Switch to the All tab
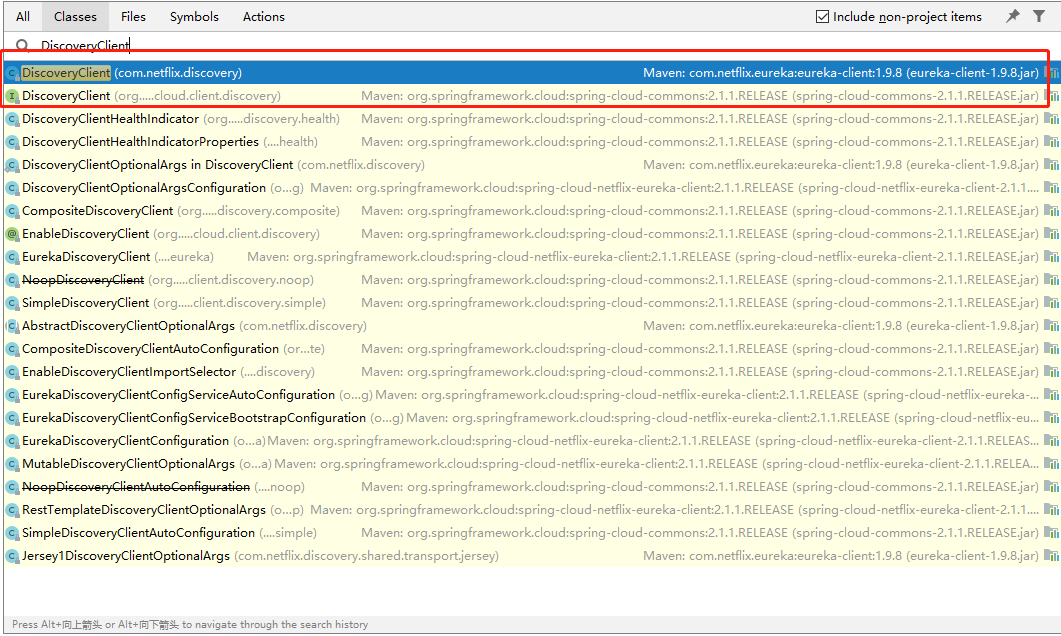The width and height of the screenshot is (1061, 636). coord(23,16)
